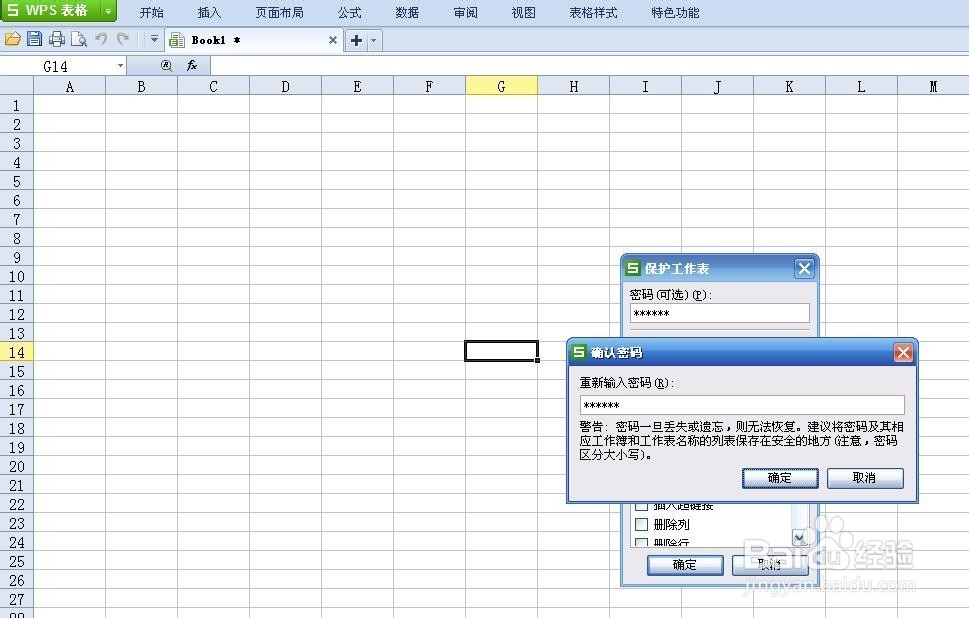Open the Name Box dropdown
969x618 pixels.
[121, 64]
